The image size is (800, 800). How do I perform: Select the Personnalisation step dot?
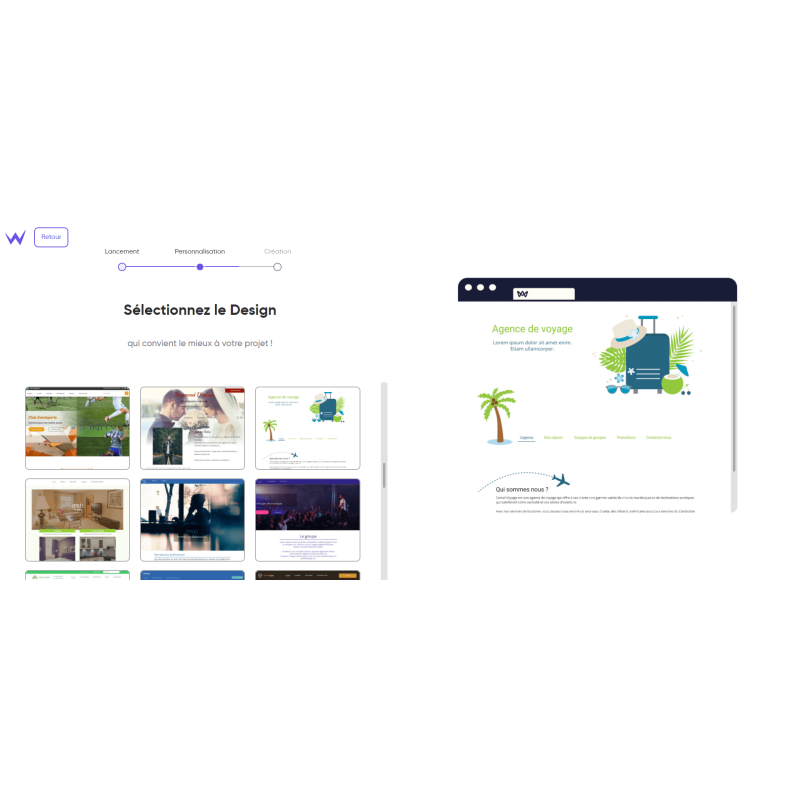click(x=200, y=267)
